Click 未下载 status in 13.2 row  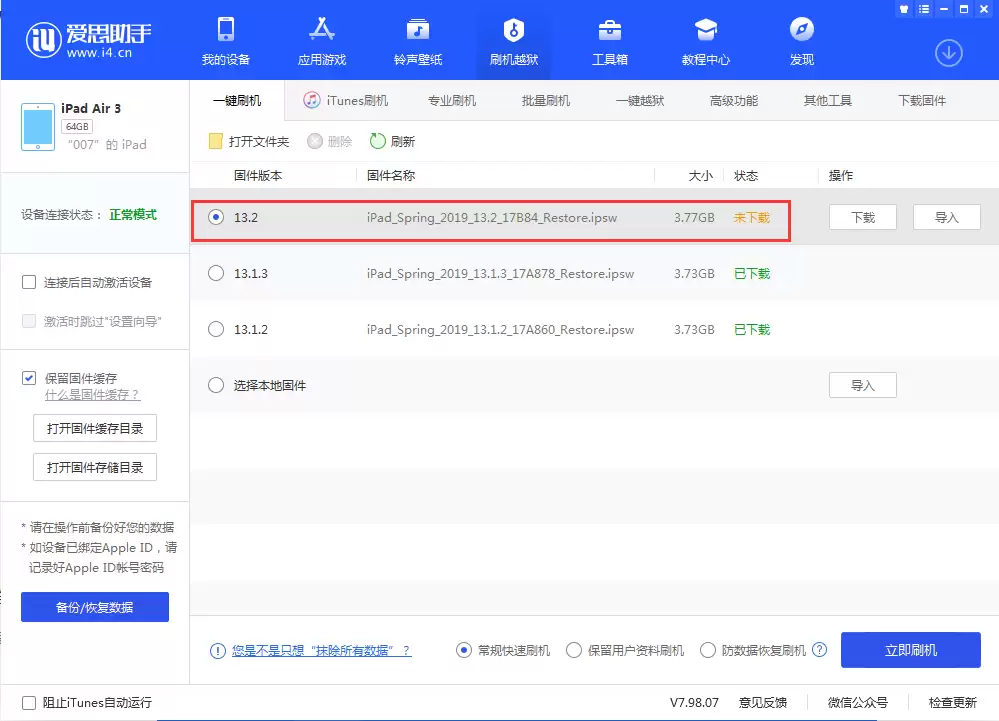click(752, 217)
